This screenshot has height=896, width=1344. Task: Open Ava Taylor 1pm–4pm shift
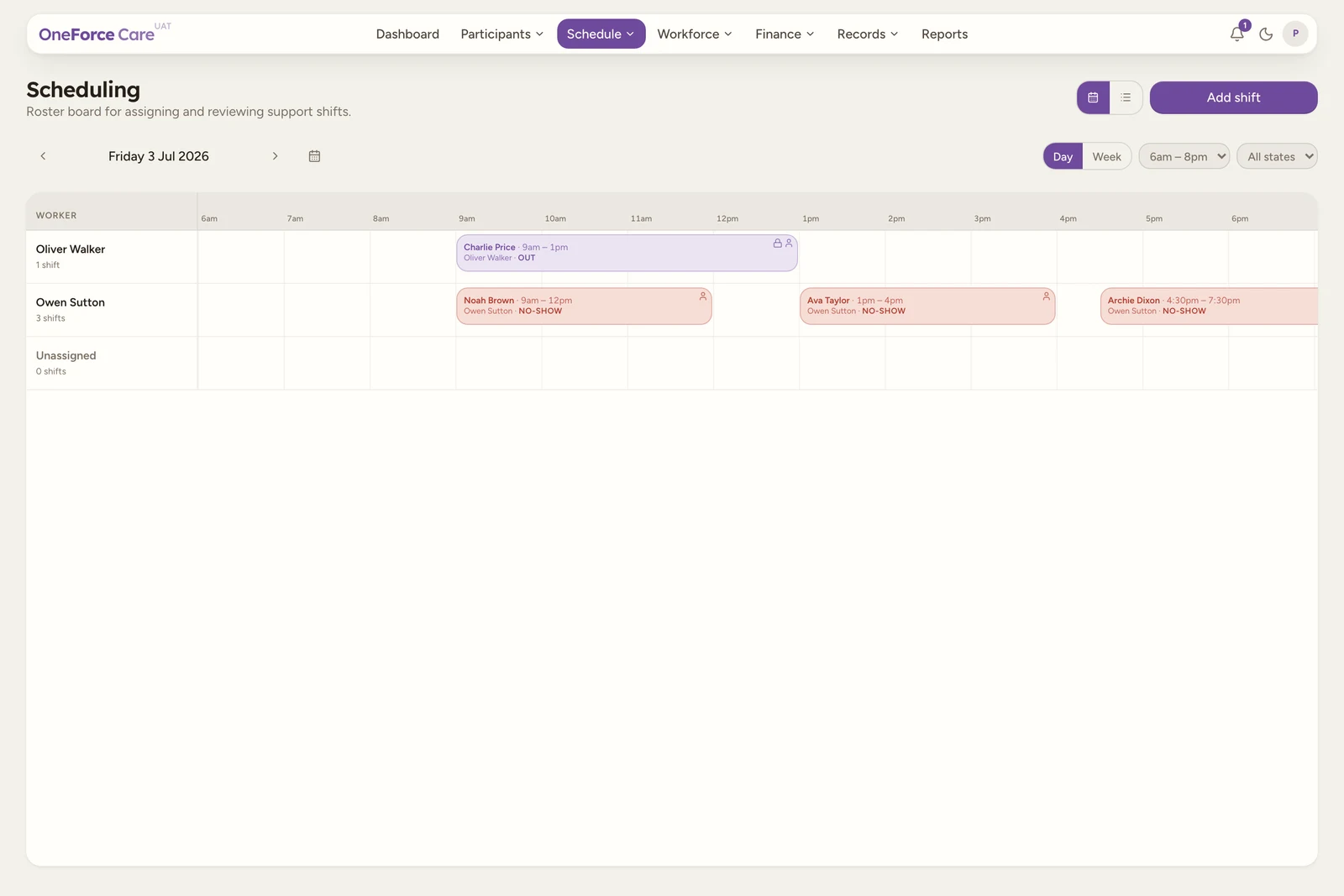click(x=927, y=307)
